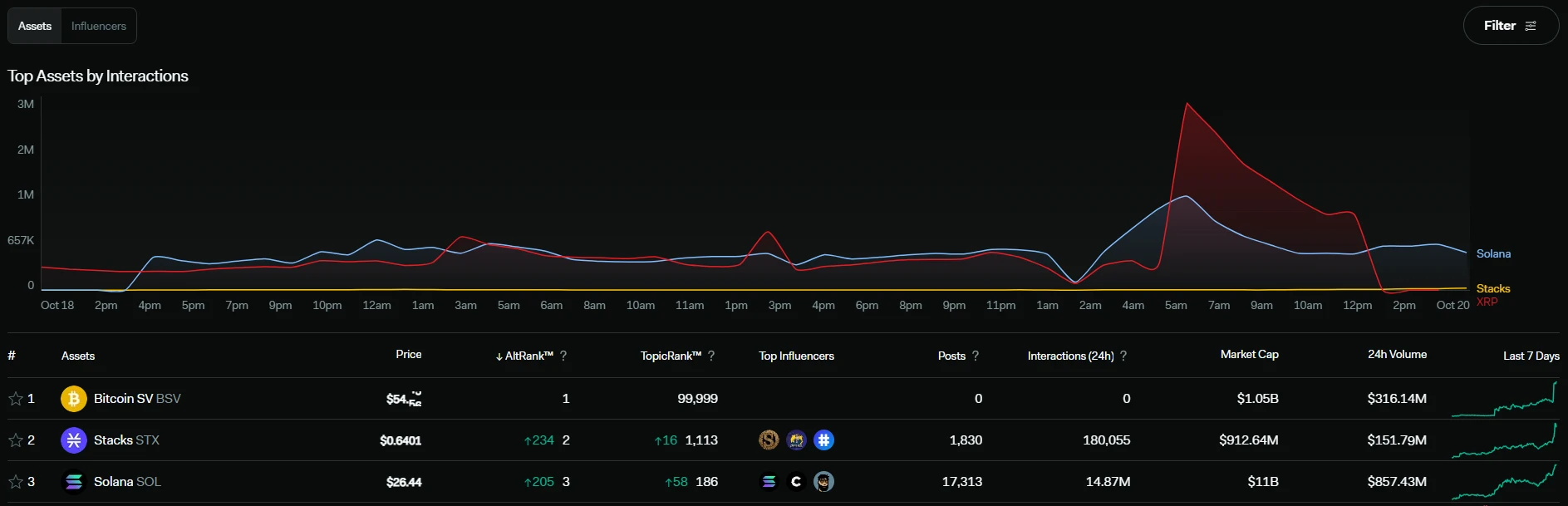This screenshot has height=506, width=1568.
Task: Open the Bitcoin SV BSV asset page
Action: pos(137,399)
